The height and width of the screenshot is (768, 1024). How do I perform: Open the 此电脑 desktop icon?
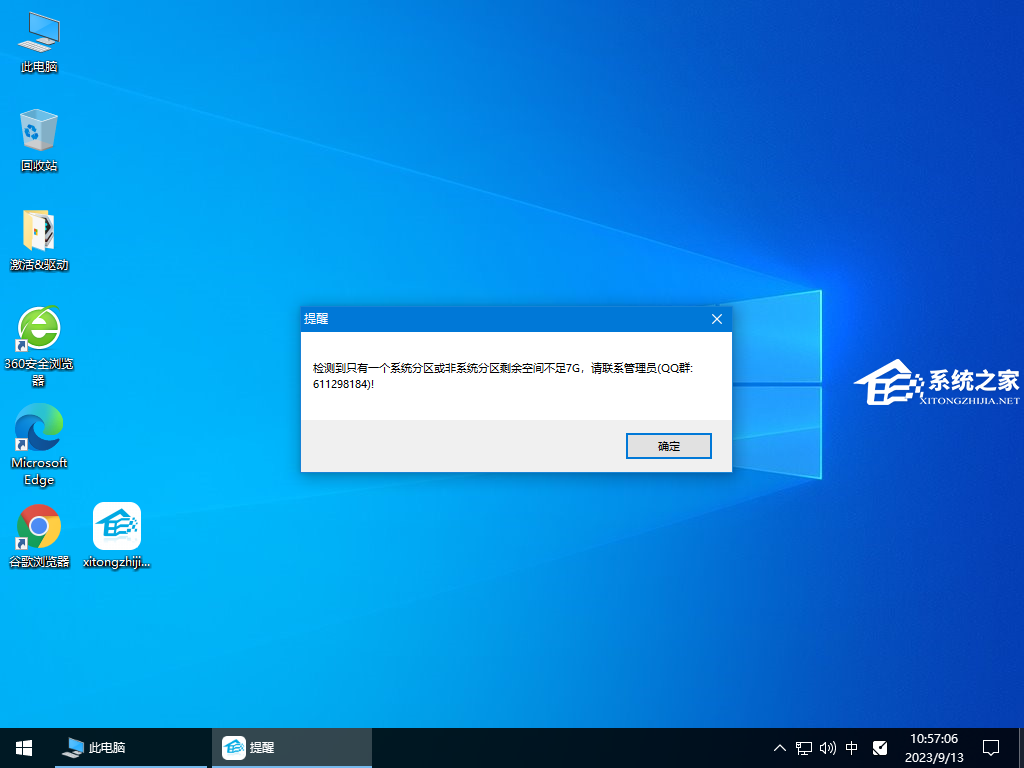pyautogui.click(x=39, y=42)
